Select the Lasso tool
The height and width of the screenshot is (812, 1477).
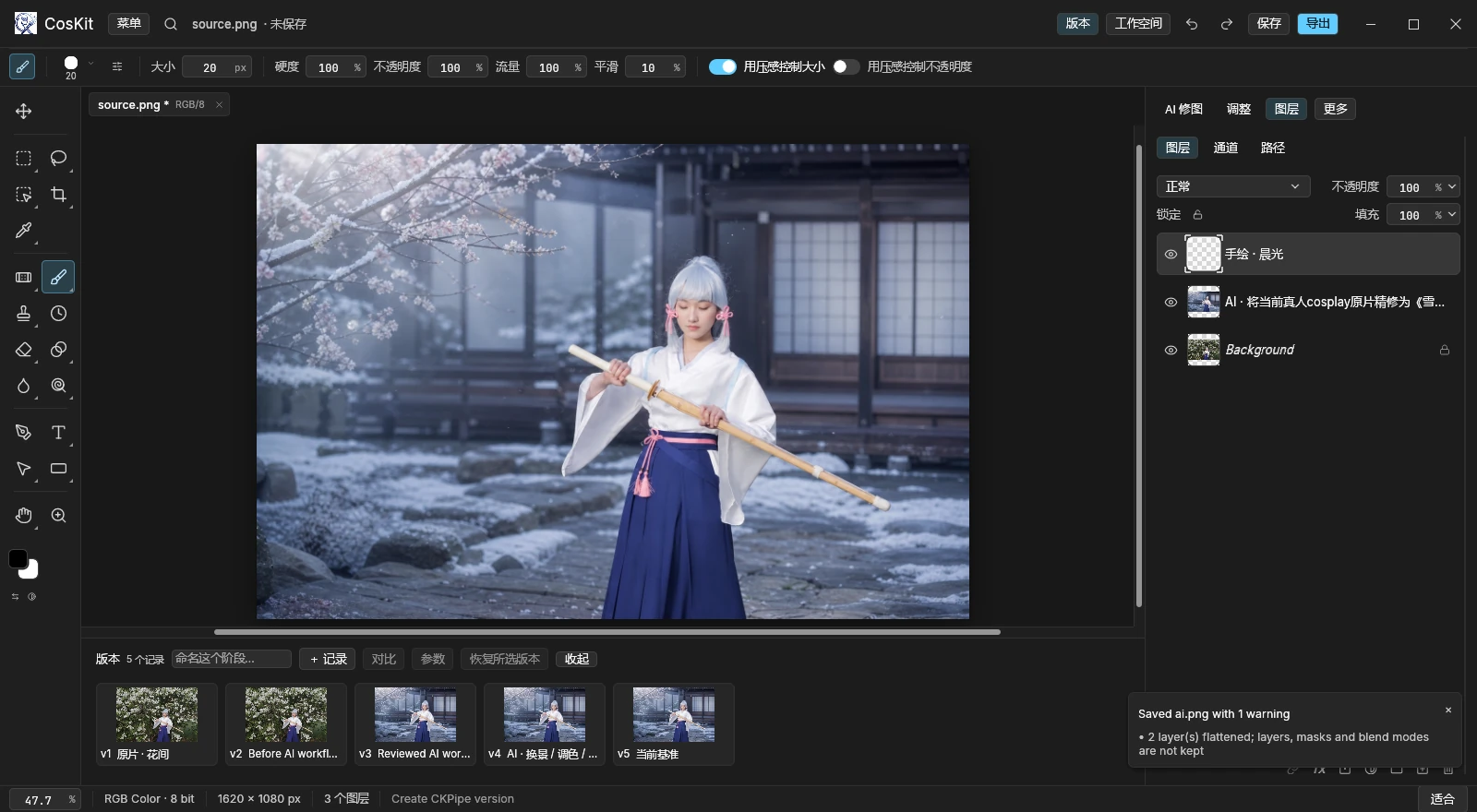(59, 159)
